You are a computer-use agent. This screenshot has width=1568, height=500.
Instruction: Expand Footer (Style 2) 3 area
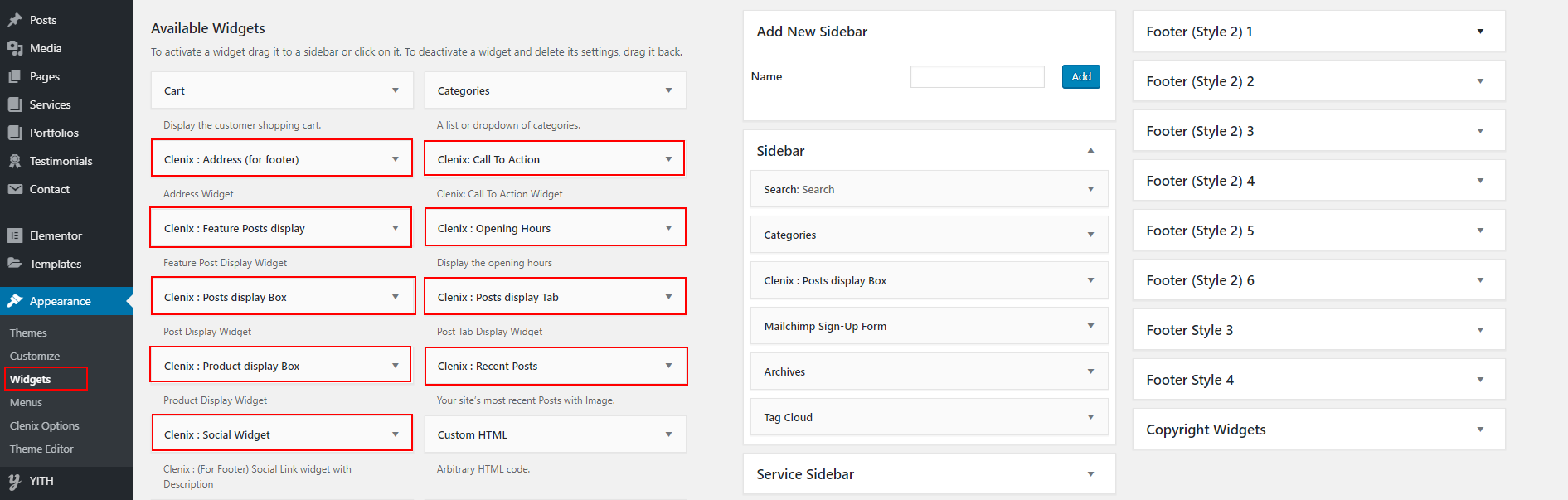1480,131
